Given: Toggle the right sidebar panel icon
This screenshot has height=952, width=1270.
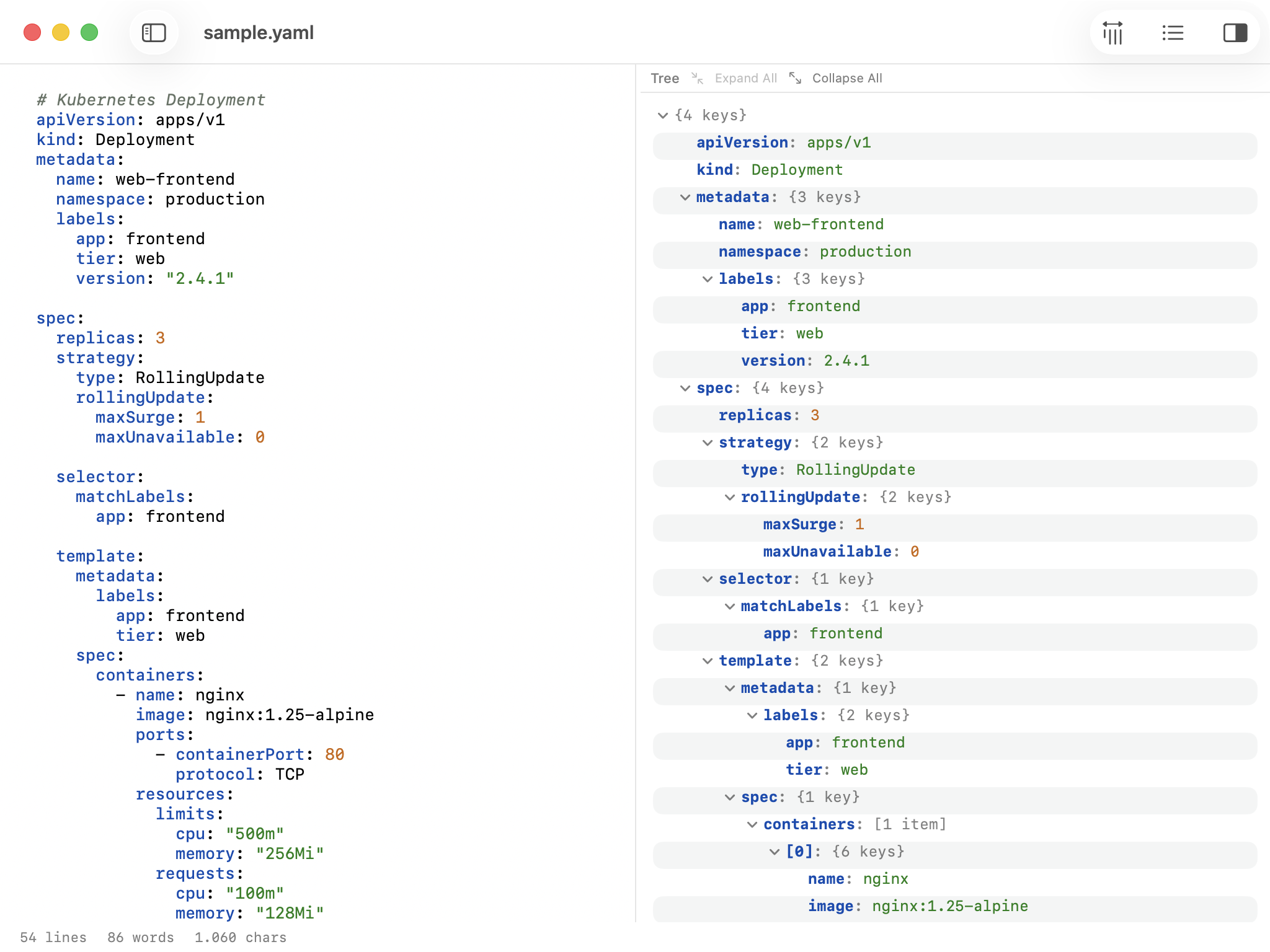Looking at the screenshot, I should coord(1235,32).
